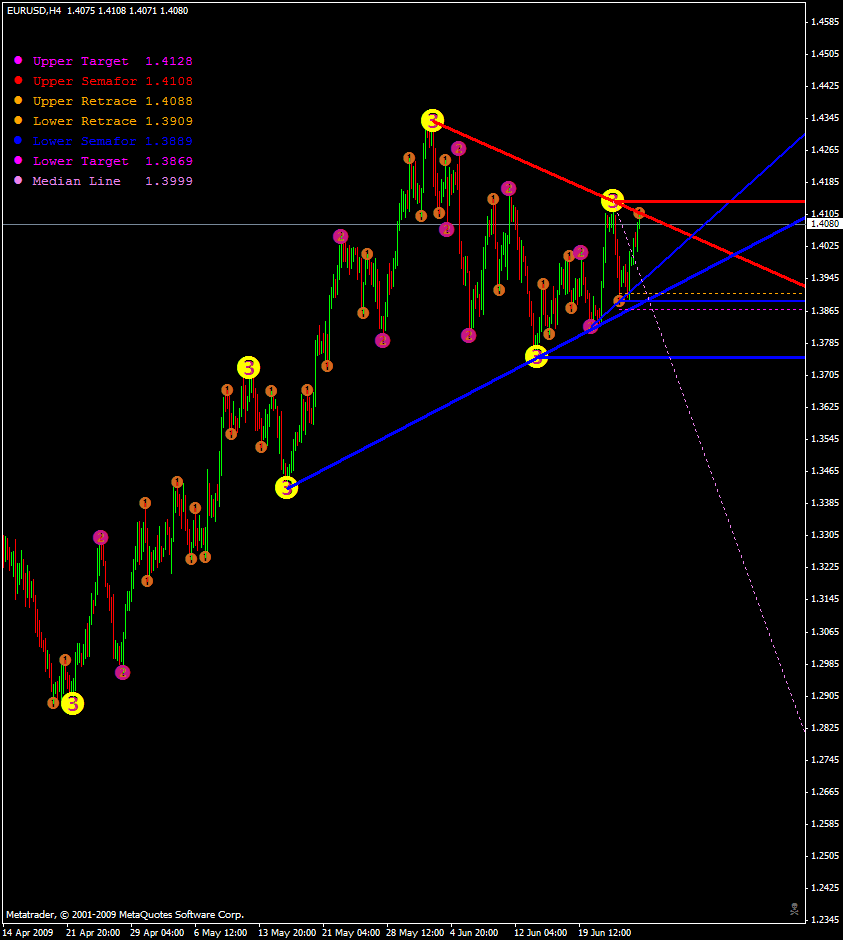Select the yellow 3 semafor starting the long blue trendline
This screenshot has height=940, width=843.
pyautogui.click(x=287, y=487)
